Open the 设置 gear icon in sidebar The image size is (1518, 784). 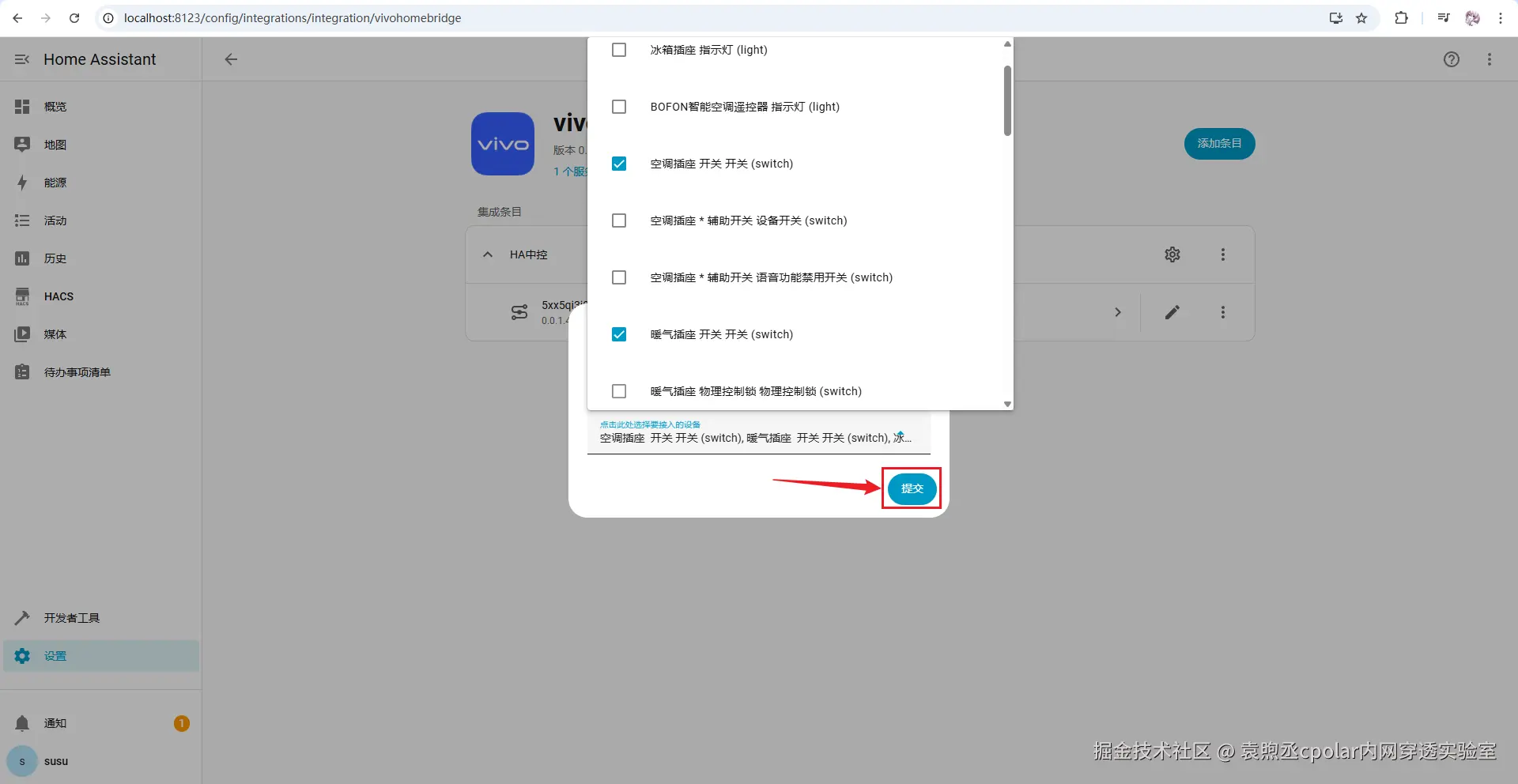[x=22, y=656]
